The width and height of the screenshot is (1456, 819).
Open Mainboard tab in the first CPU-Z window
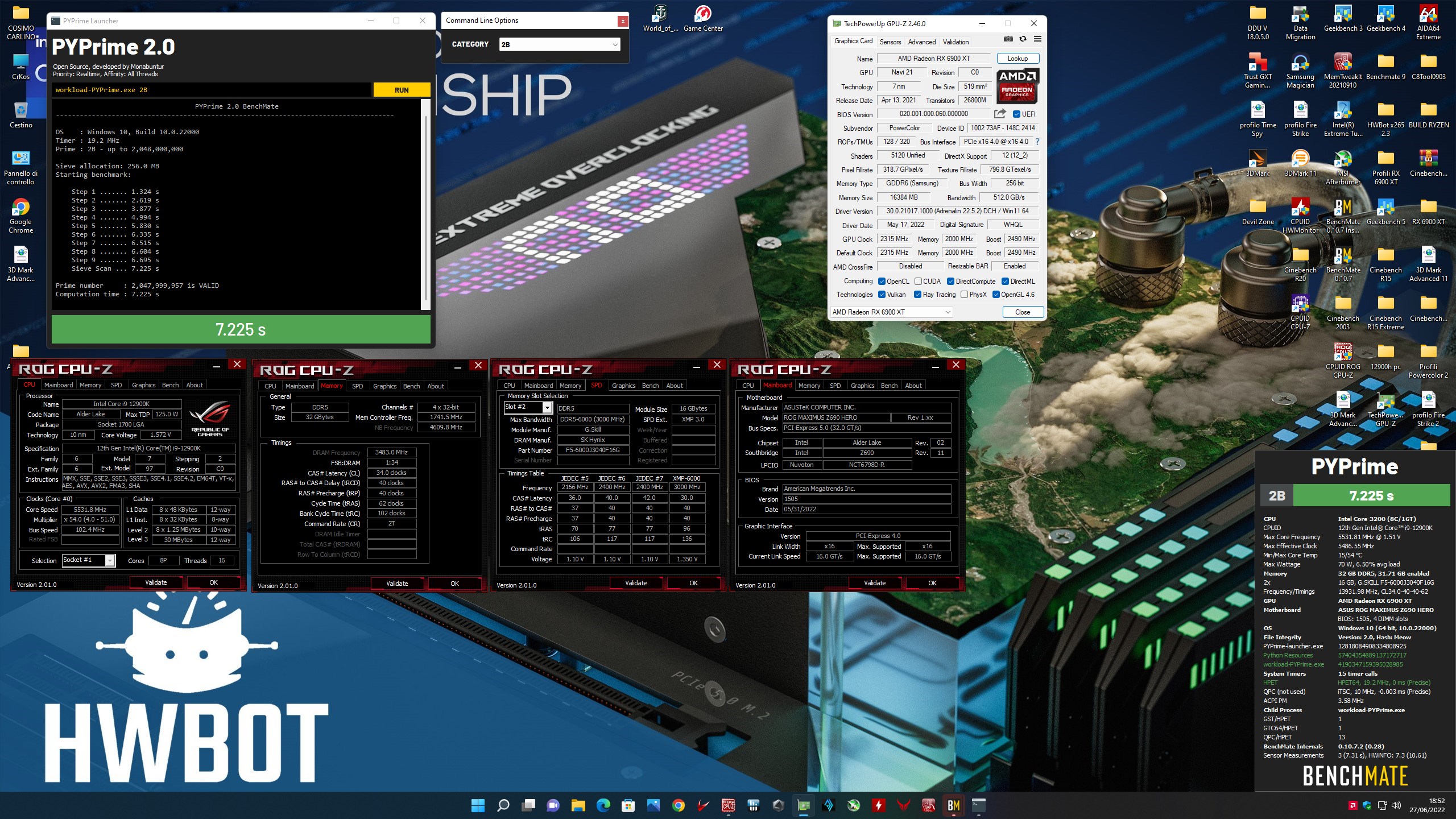coord(59,385)
